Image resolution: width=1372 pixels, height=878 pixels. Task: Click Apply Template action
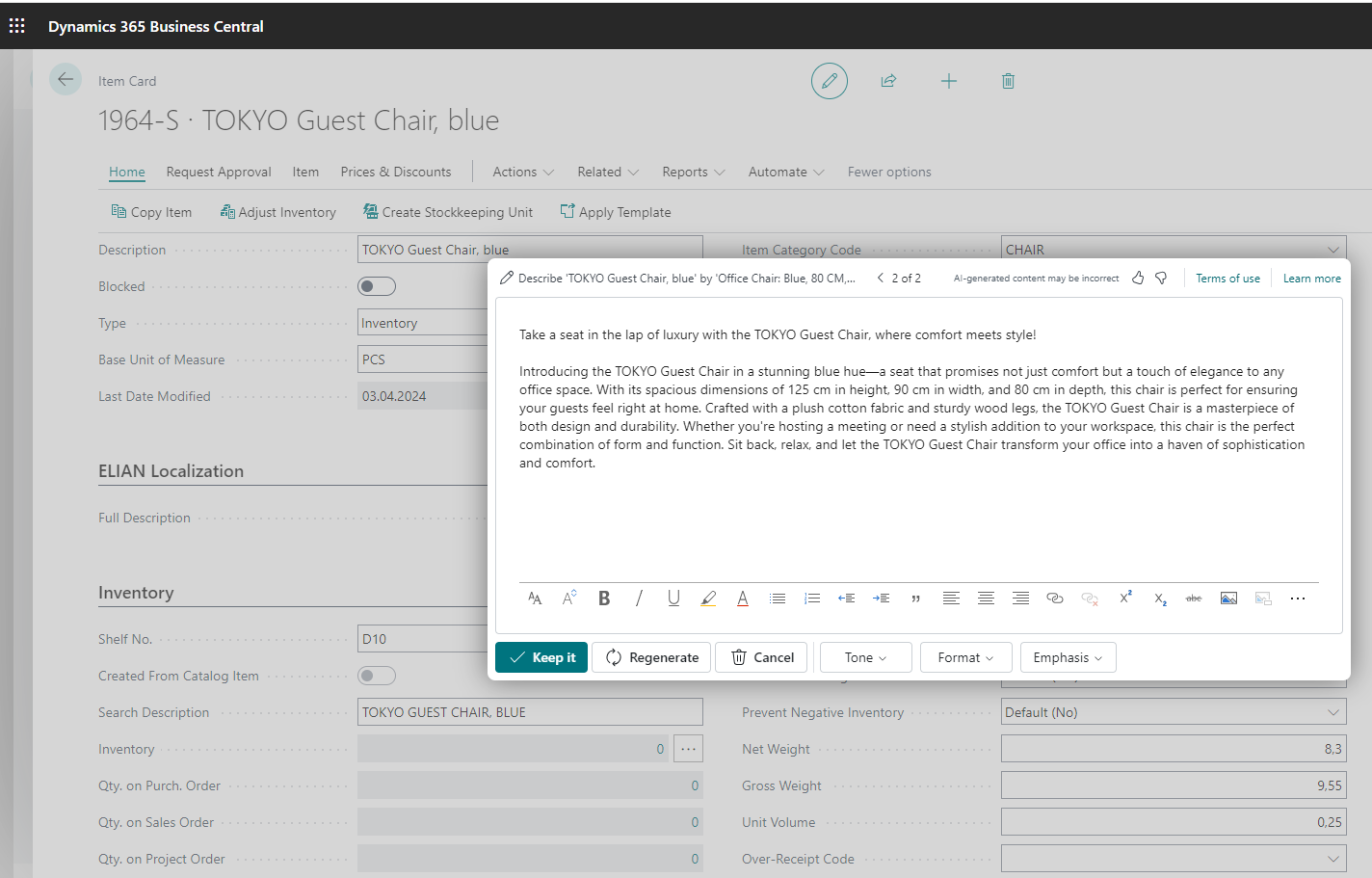616,212
